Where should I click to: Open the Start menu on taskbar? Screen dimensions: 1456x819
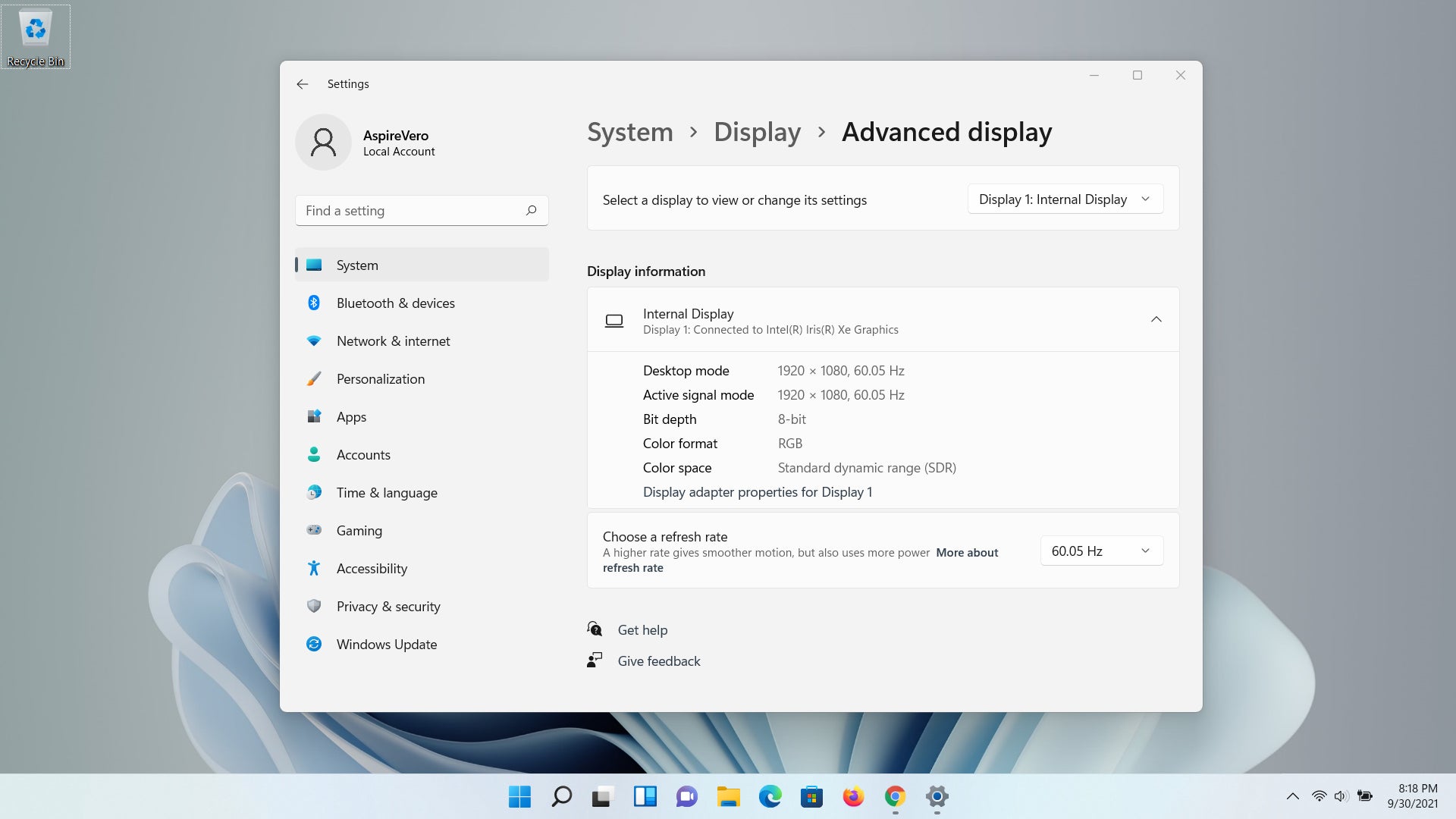520,796
